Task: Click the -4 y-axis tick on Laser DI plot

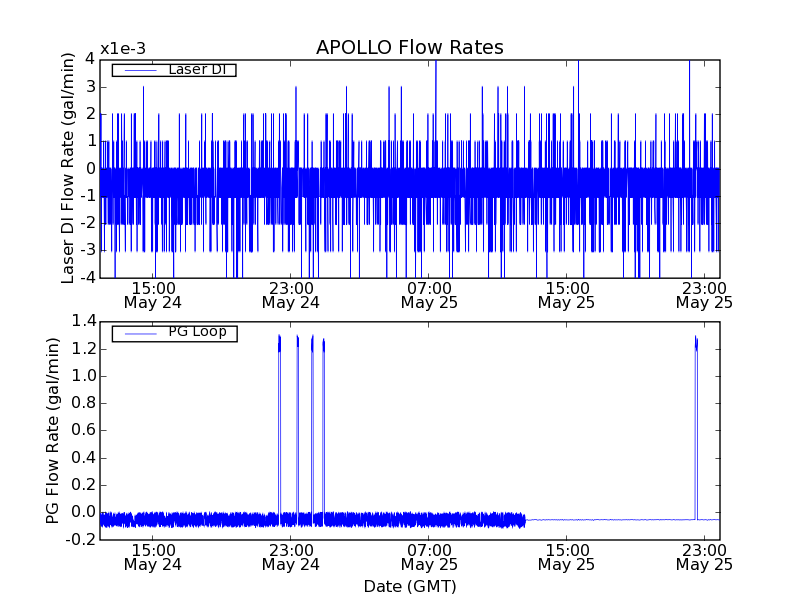Action: [x=88, y=277]
